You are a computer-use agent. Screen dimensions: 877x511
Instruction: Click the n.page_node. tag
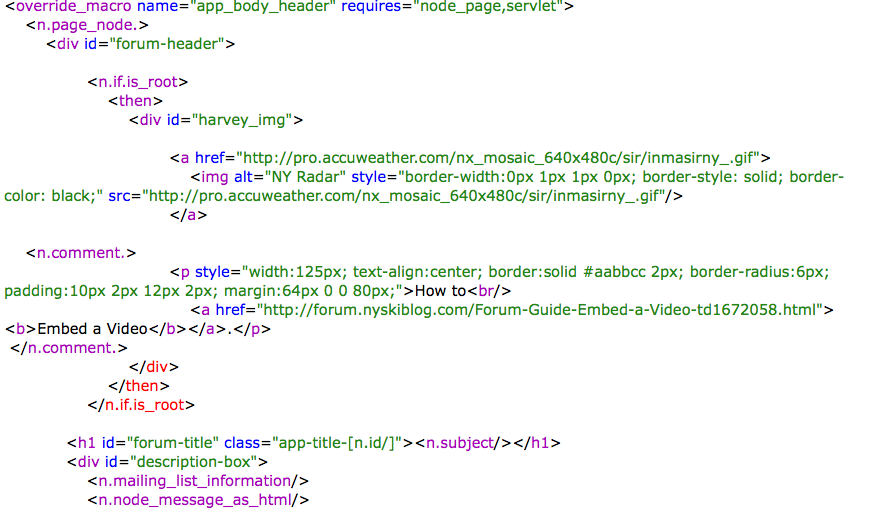(x=88, y=25)
